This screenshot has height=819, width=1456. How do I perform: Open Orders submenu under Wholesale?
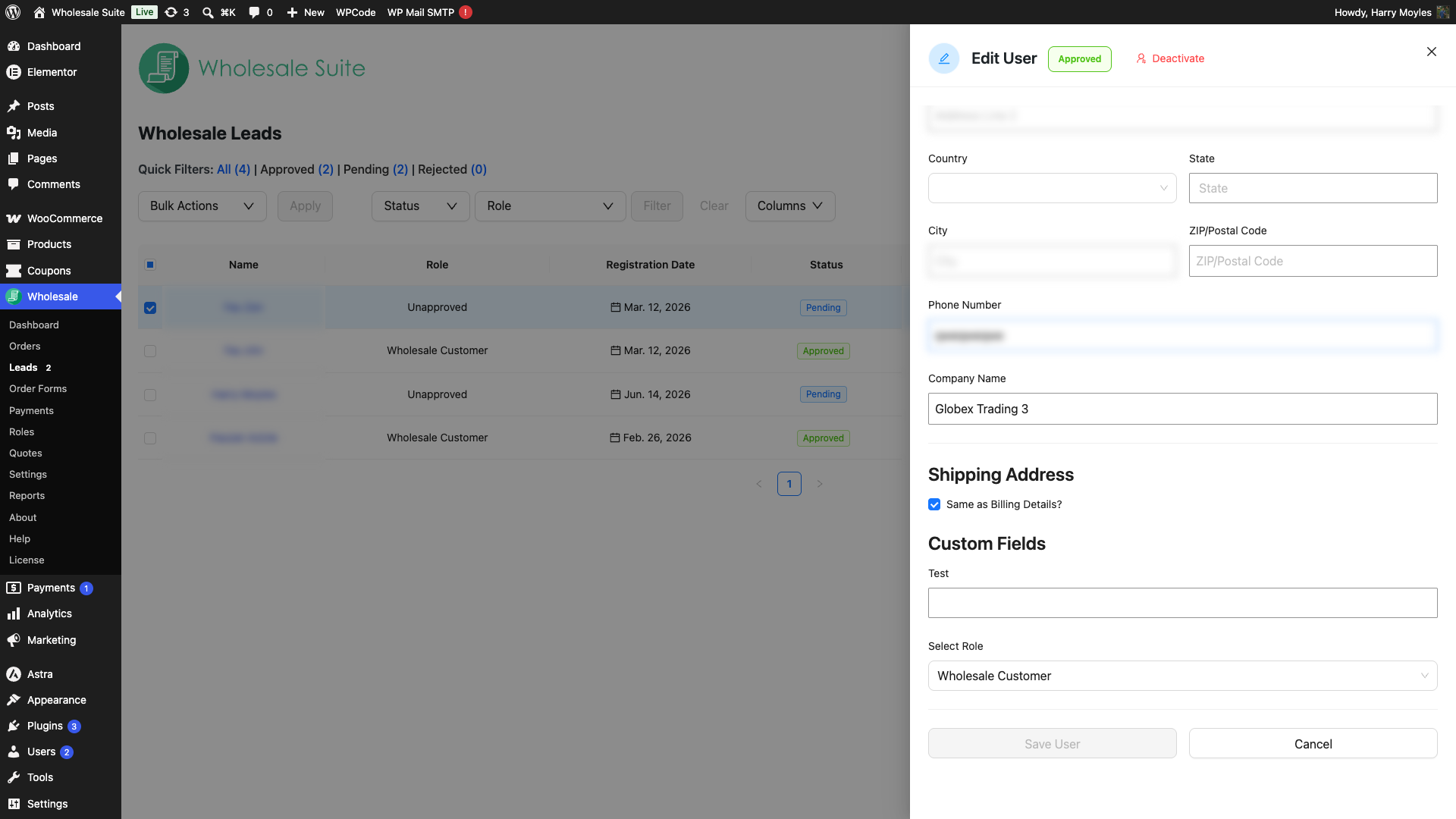[x=25, y=346]
